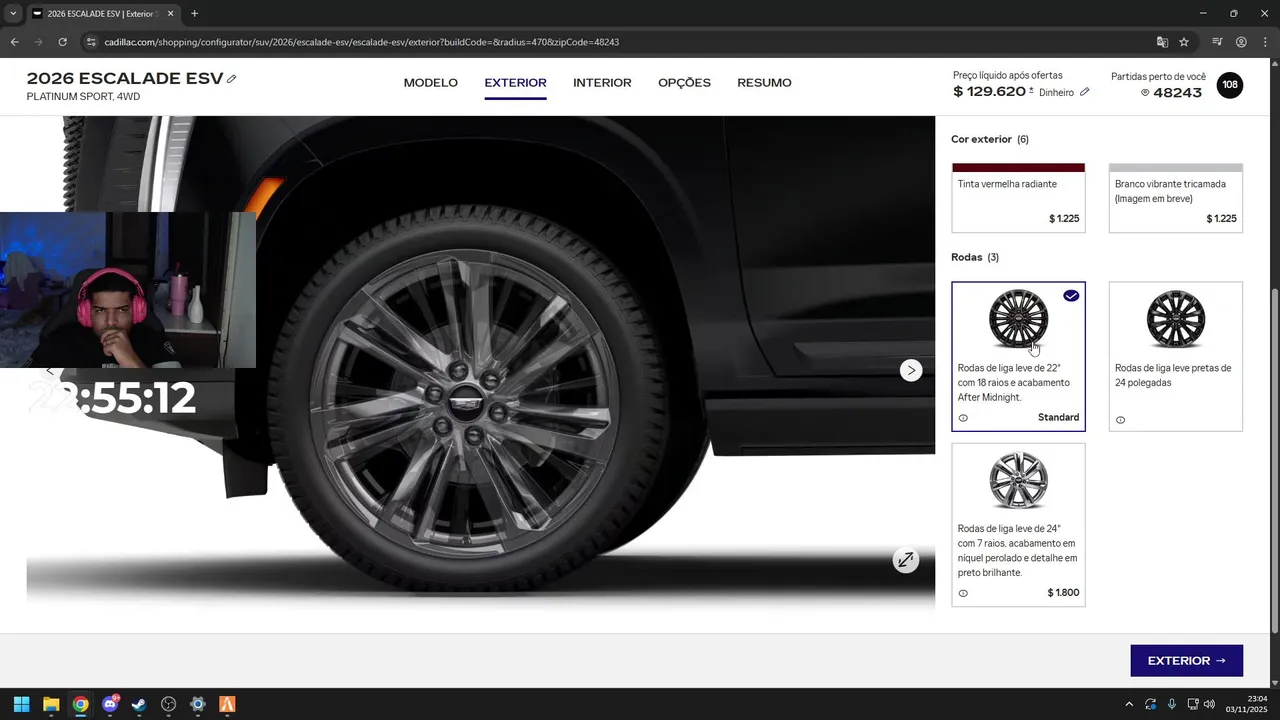Show hidden system tray icons
The image size is (1280, 720).
click(x=1129, y=704)
